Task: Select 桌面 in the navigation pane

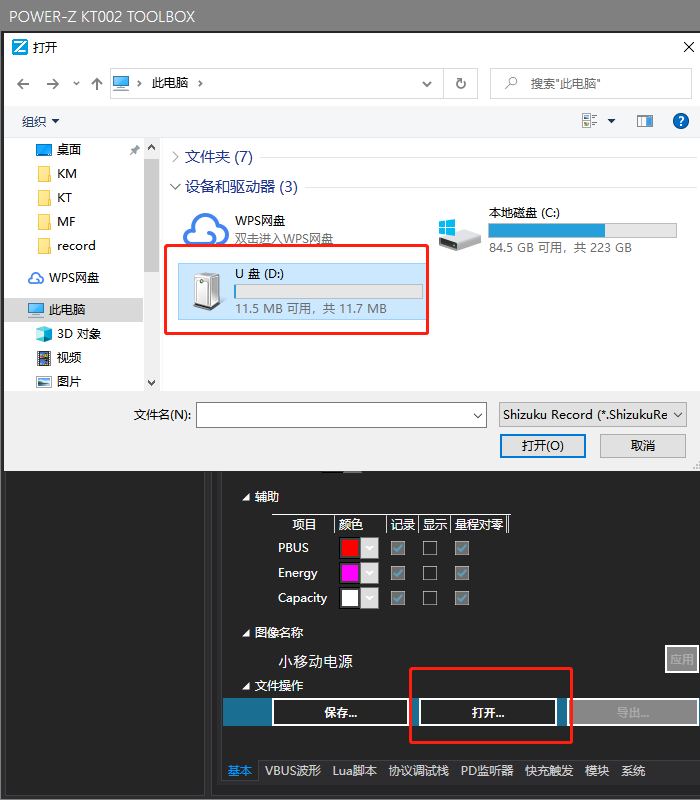Action: pyautogui.click(x=69, y=149)
